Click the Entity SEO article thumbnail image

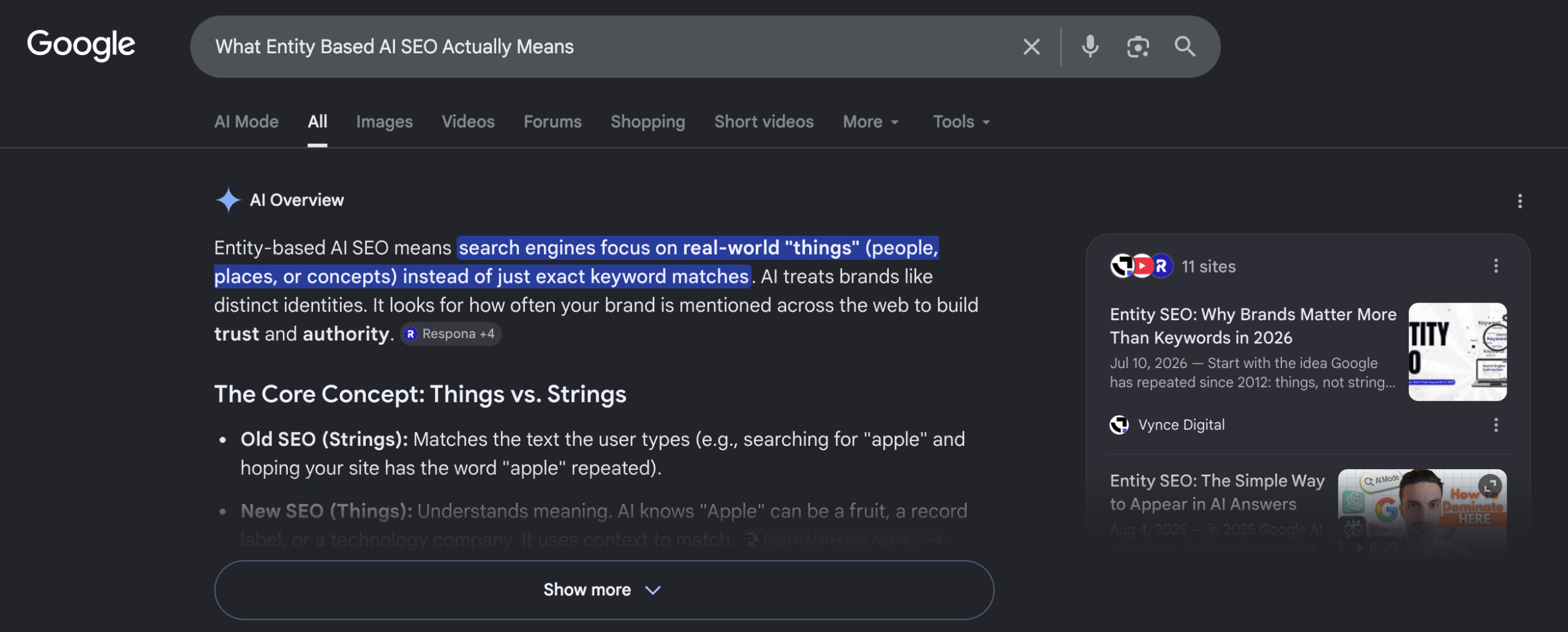(x=1457, y=352)
